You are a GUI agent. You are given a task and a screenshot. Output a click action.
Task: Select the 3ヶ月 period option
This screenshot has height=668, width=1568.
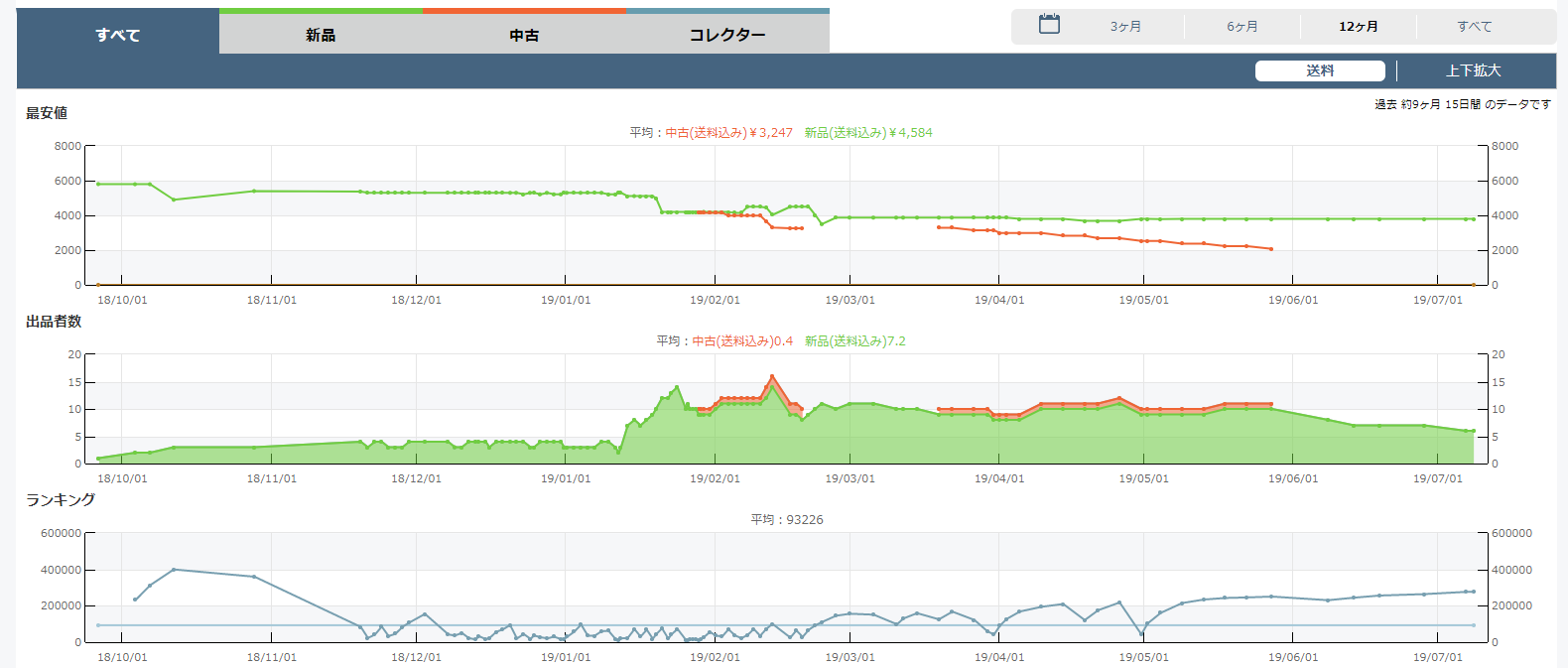coord(1125,27)
